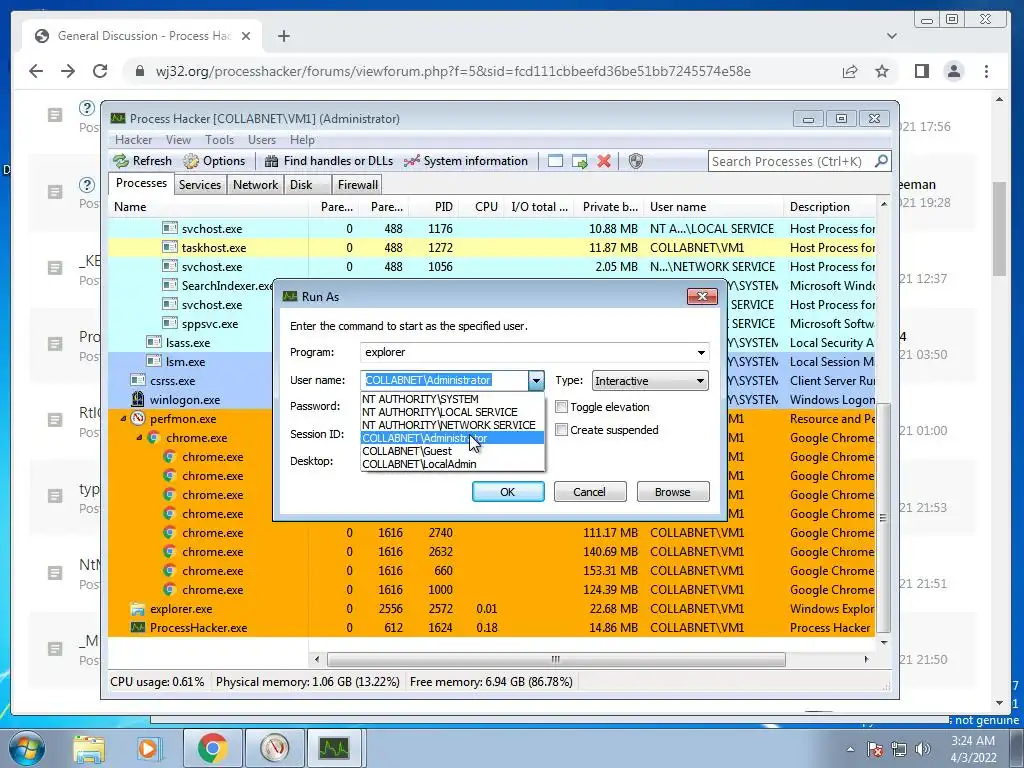Open the Program combo box arrow
Screen dimensions: 1024x768
click(x=701, y=352)
